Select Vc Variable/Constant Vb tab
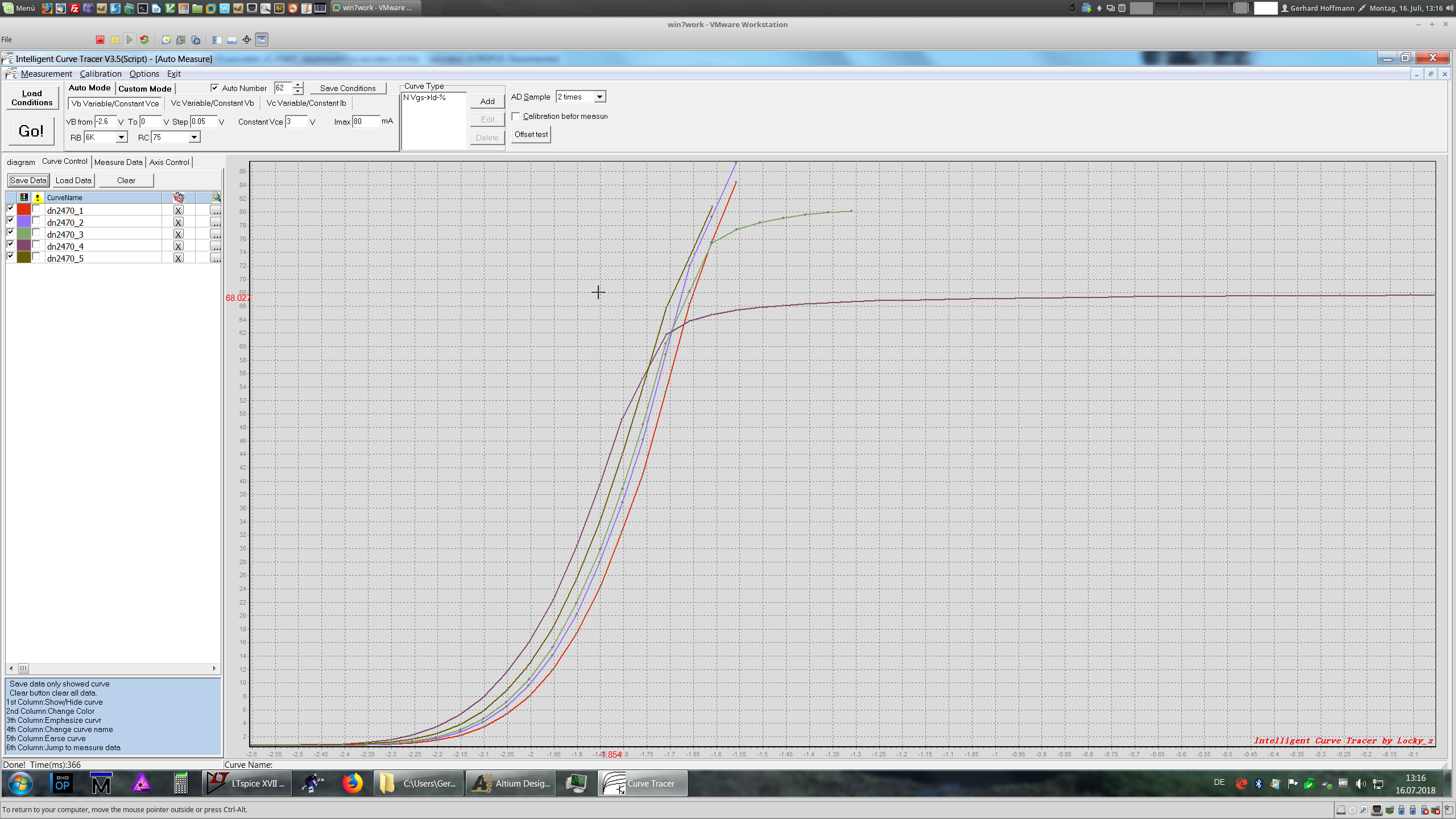The height and width of the screenshot is (819, 1456). tap(213, 104)
